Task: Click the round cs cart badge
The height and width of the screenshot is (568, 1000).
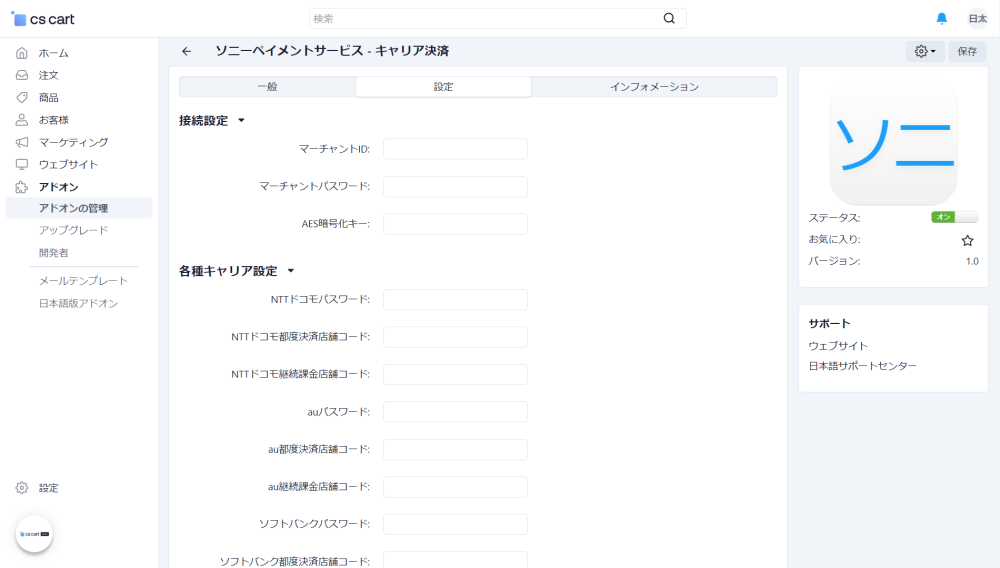Action: tap(34, 534)
